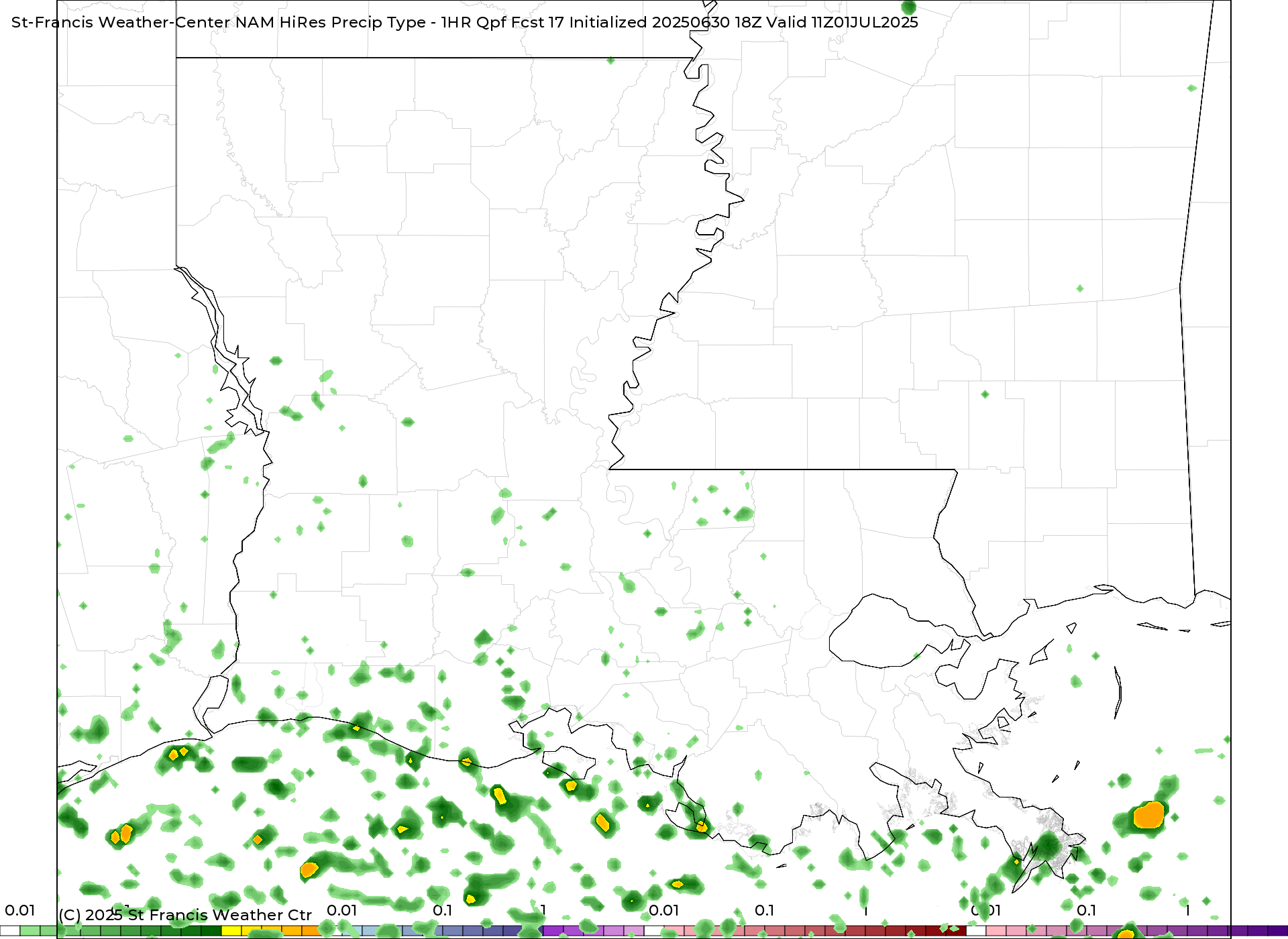Click the 0.1 label above the red legend segment
Viewport: 1288px width, 939px height.
764,910
